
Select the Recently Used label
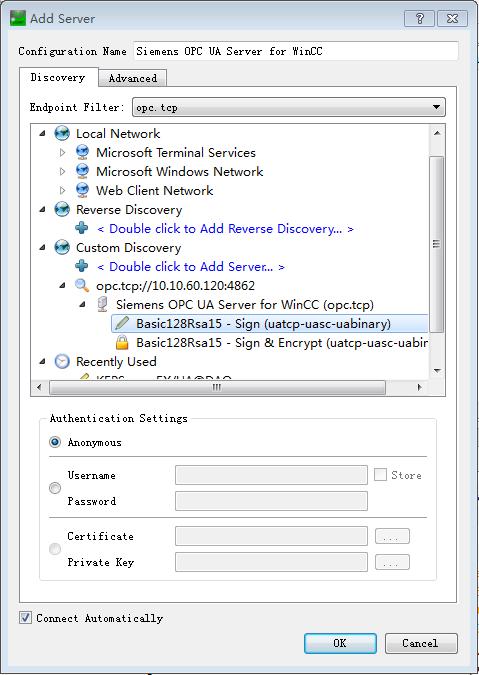[116, 362]
